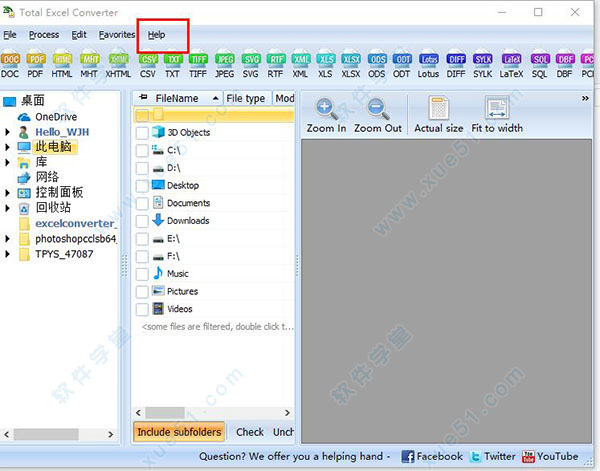Select excelconverter folder in tree
The height and width of the screenshot is (471, 600).
coord(76,223)
